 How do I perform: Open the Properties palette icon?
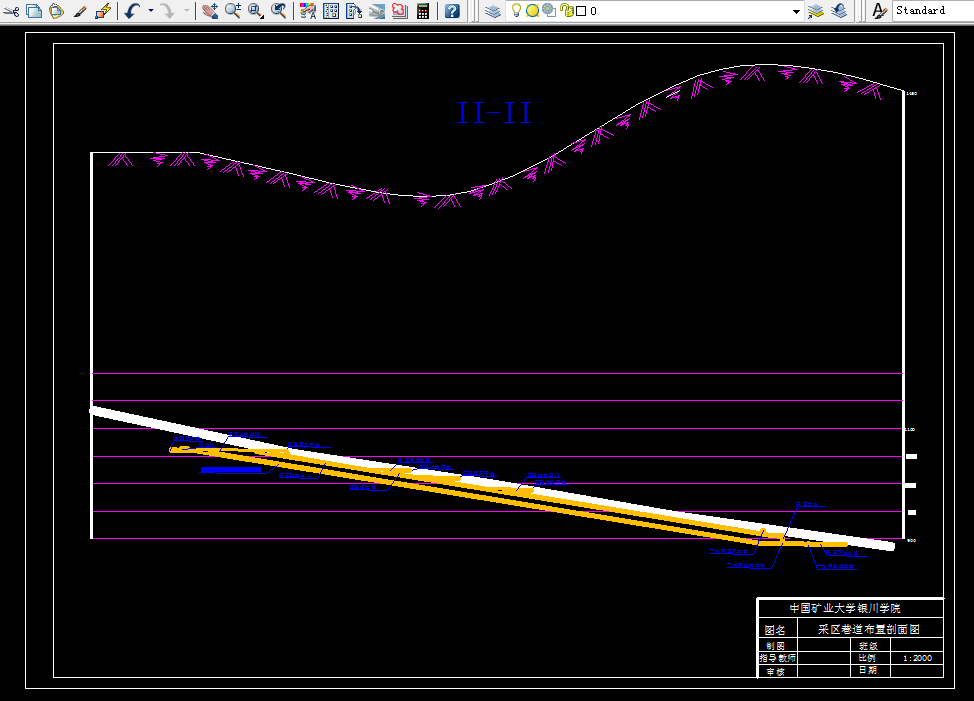(x=307, y=11)
